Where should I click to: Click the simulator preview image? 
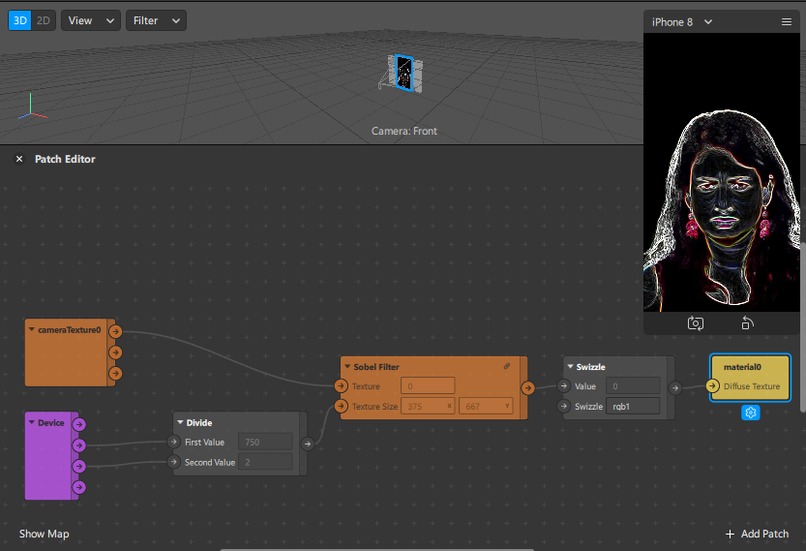(x=722, y=173)
